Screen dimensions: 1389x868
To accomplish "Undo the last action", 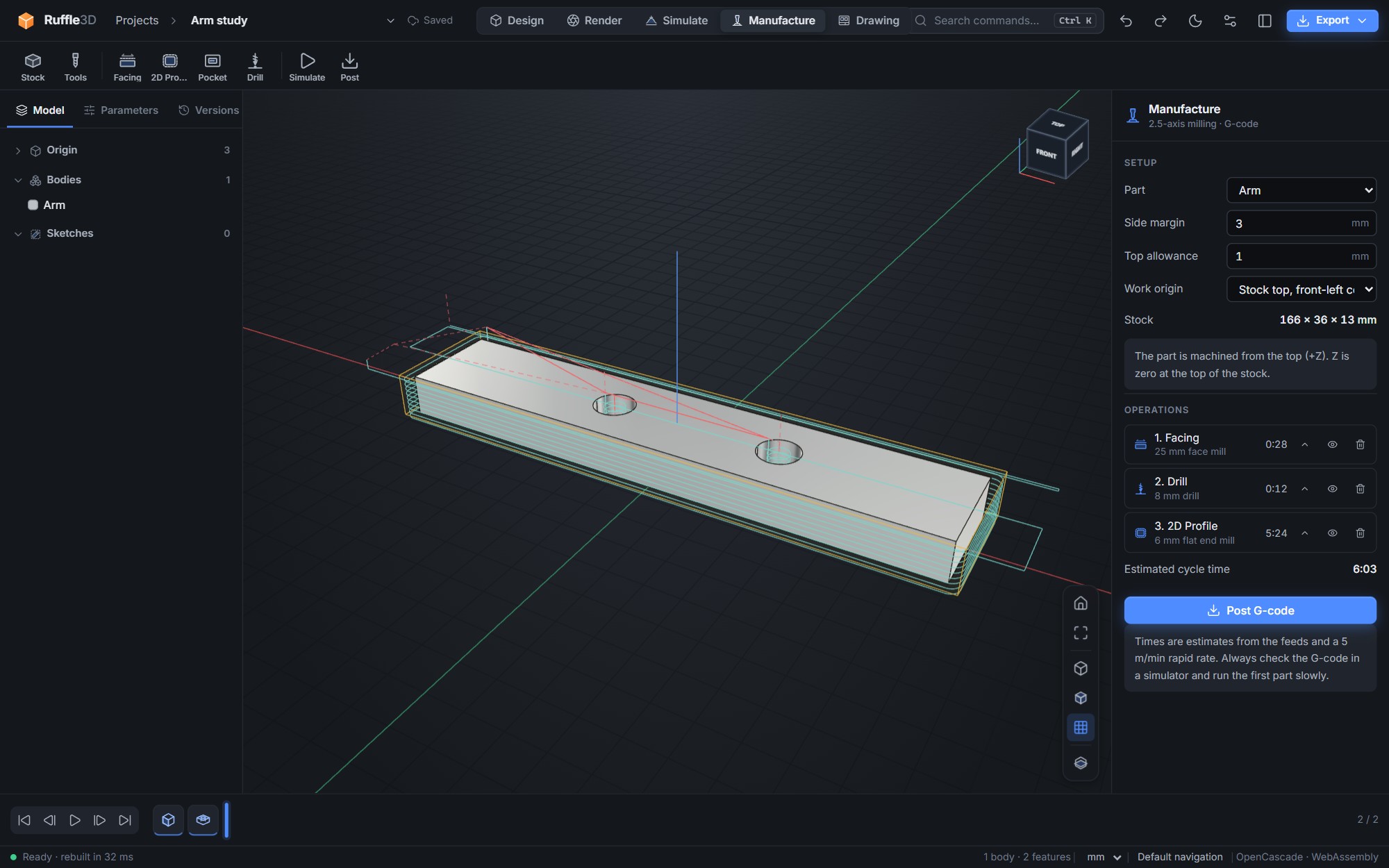I will coord(1126,21).
